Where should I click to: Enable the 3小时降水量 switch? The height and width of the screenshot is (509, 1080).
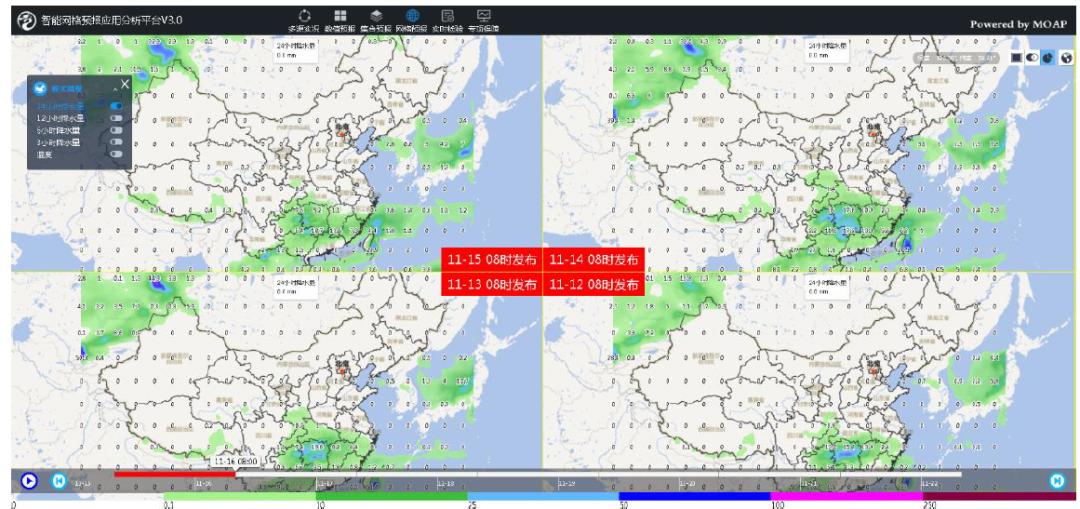(x=116, y=142)
